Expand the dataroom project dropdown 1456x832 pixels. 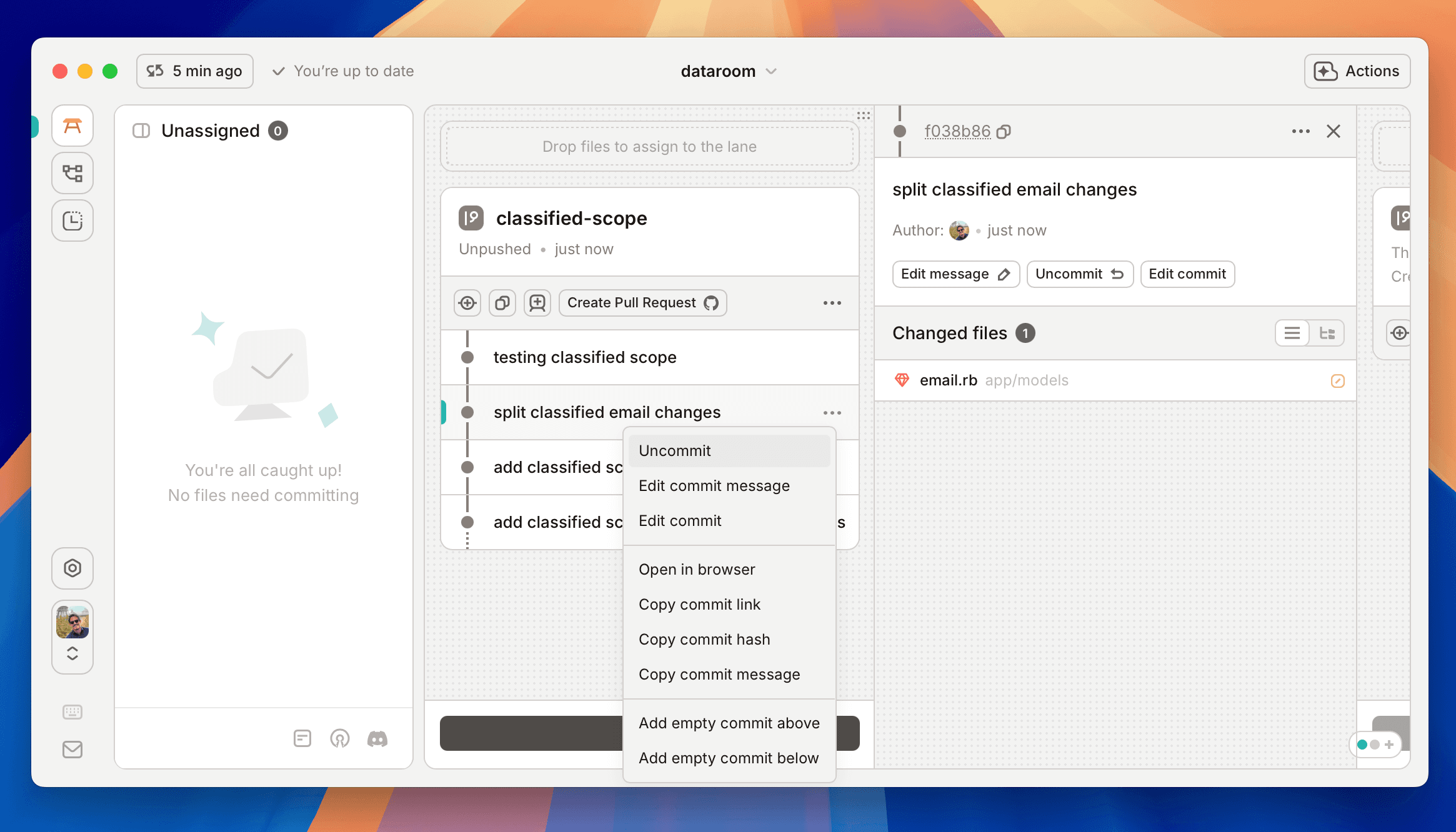729,71
